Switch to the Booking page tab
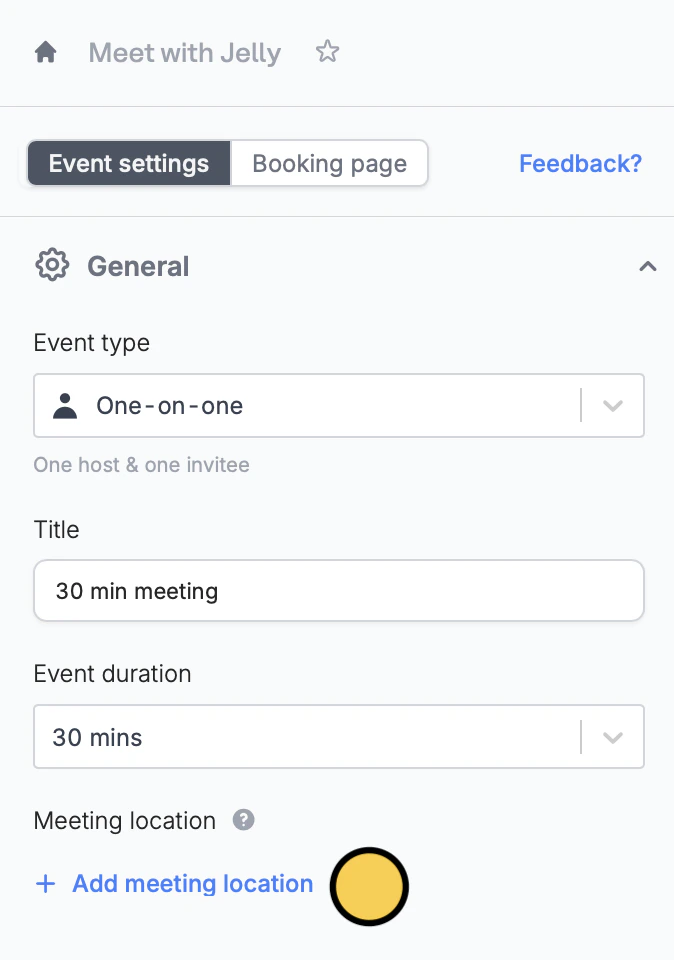The image size is (674, 960). coord(329,163)
